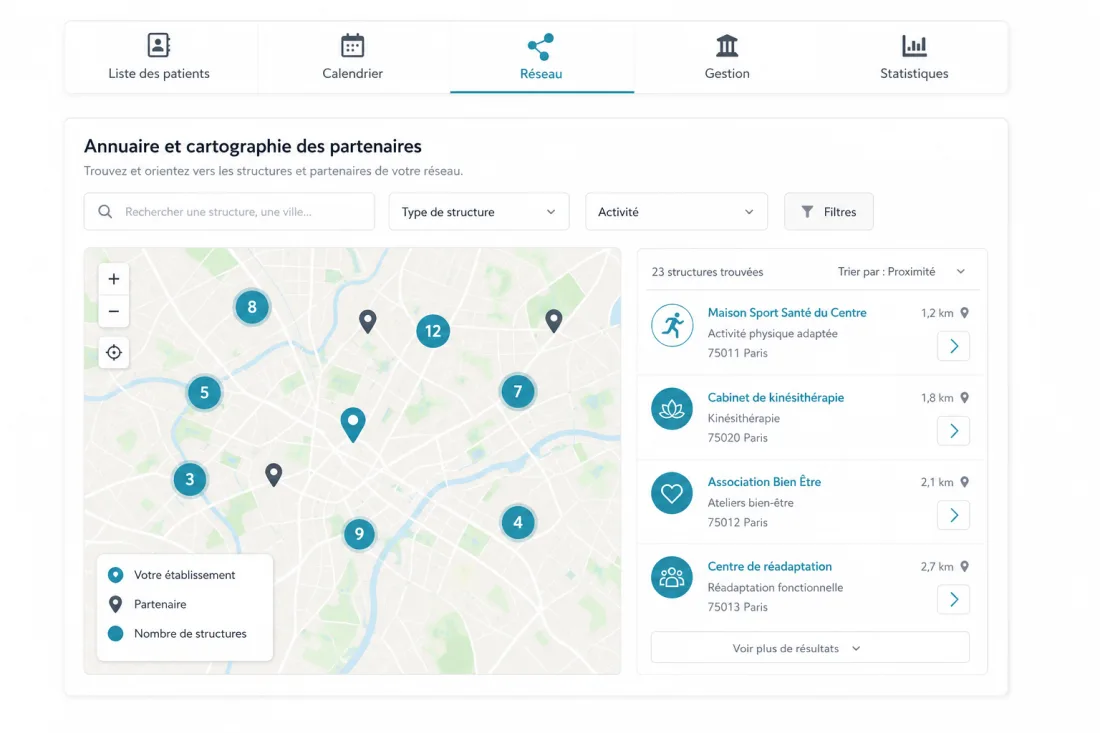The height and width of the screenshot is (733, 1100).
Task: Open details arrow for Cabinet de kinésithérapie
Action: point(953,431)
